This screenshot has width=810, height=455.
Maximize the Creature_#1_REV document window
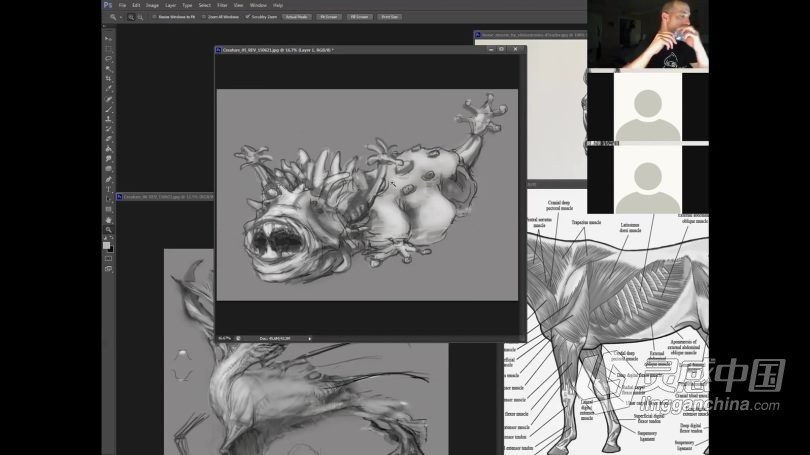[x=501, y=49]
